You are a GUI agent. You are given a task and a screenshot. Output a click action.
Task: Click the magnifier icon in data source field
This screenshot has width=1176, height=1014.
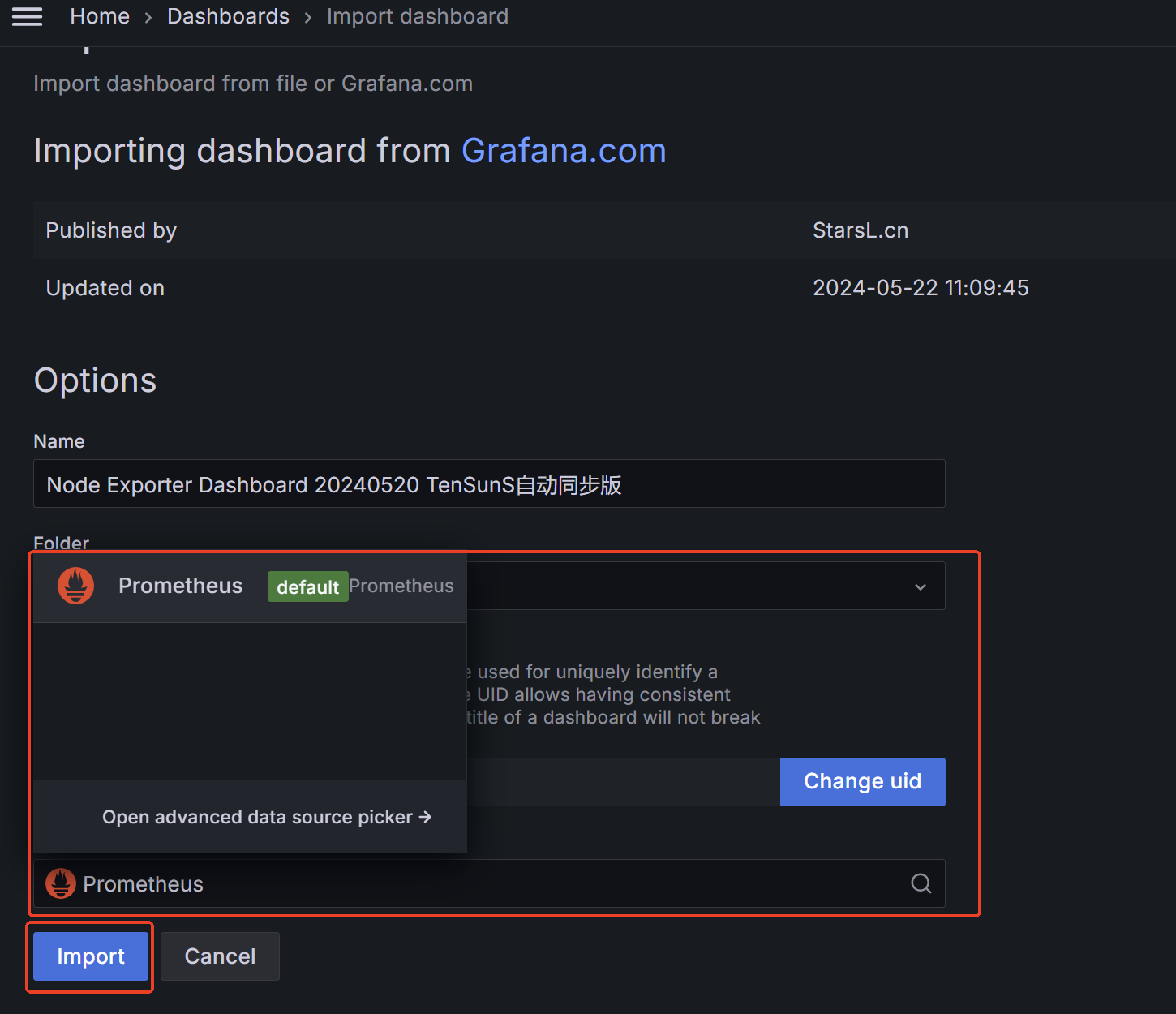(921, 883)
